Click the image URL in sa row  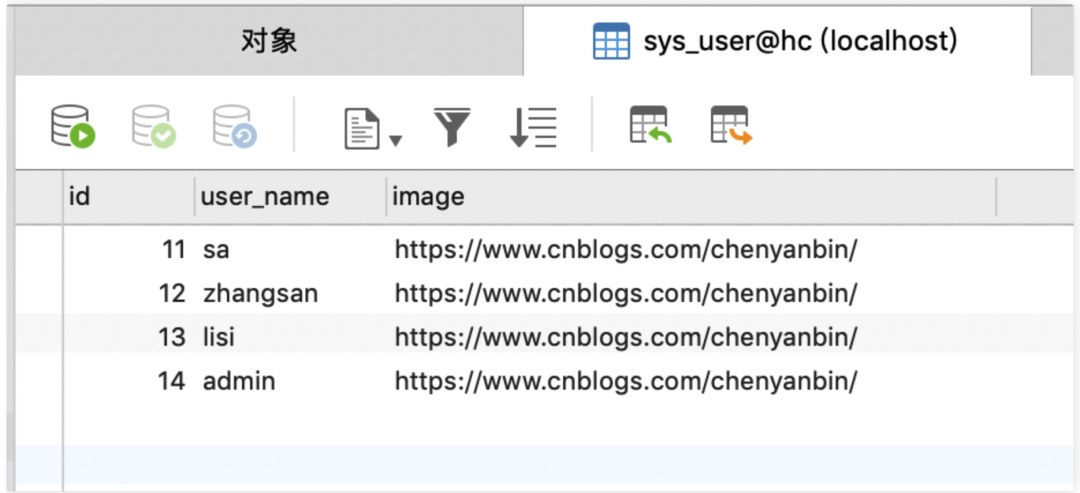pos(626,249)
